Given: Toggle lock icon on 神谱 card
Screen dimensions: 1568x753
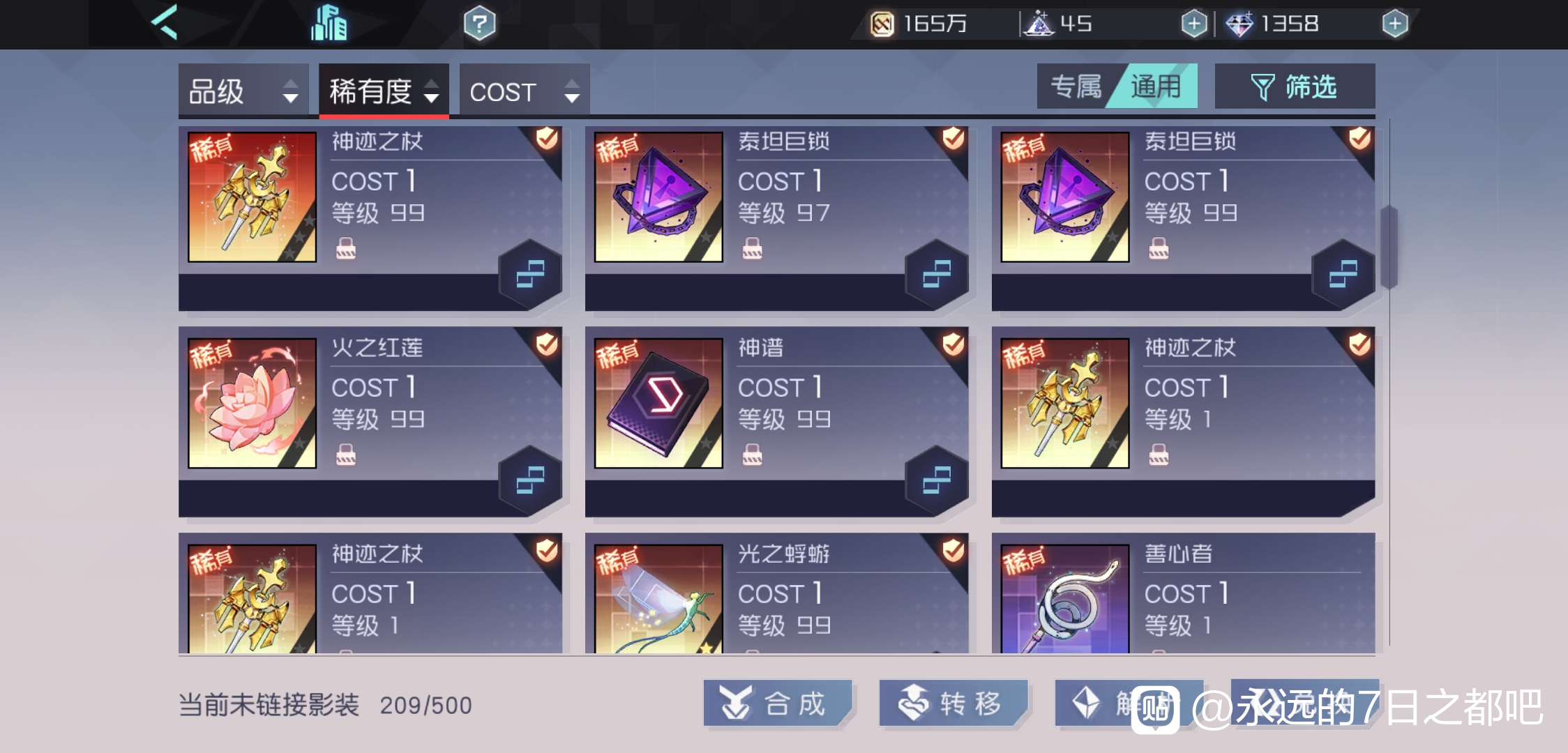Looking at the screenshot, I should click(752, 455).
